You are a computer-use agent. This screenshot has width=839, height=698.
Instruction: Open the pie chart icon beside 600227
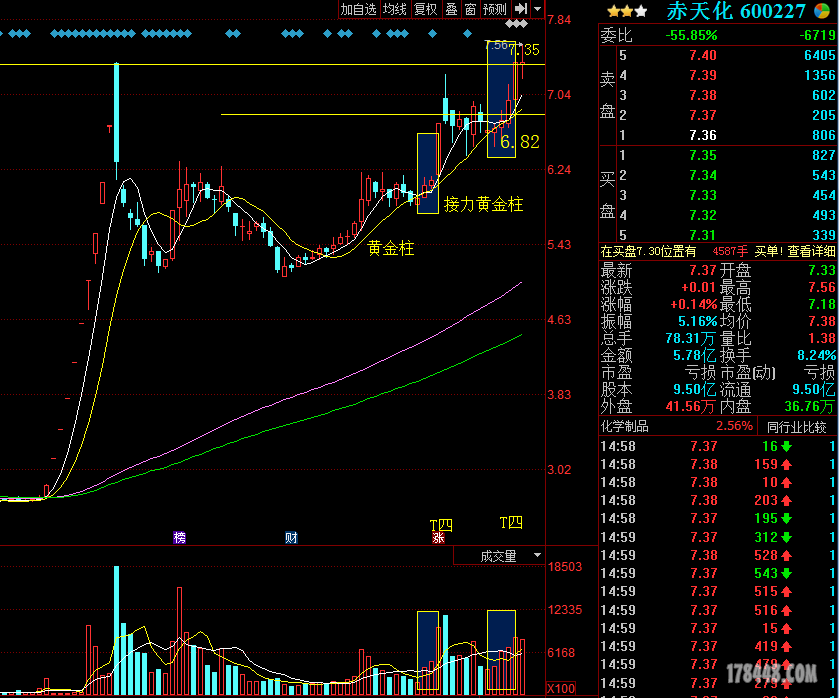point(822,11)
